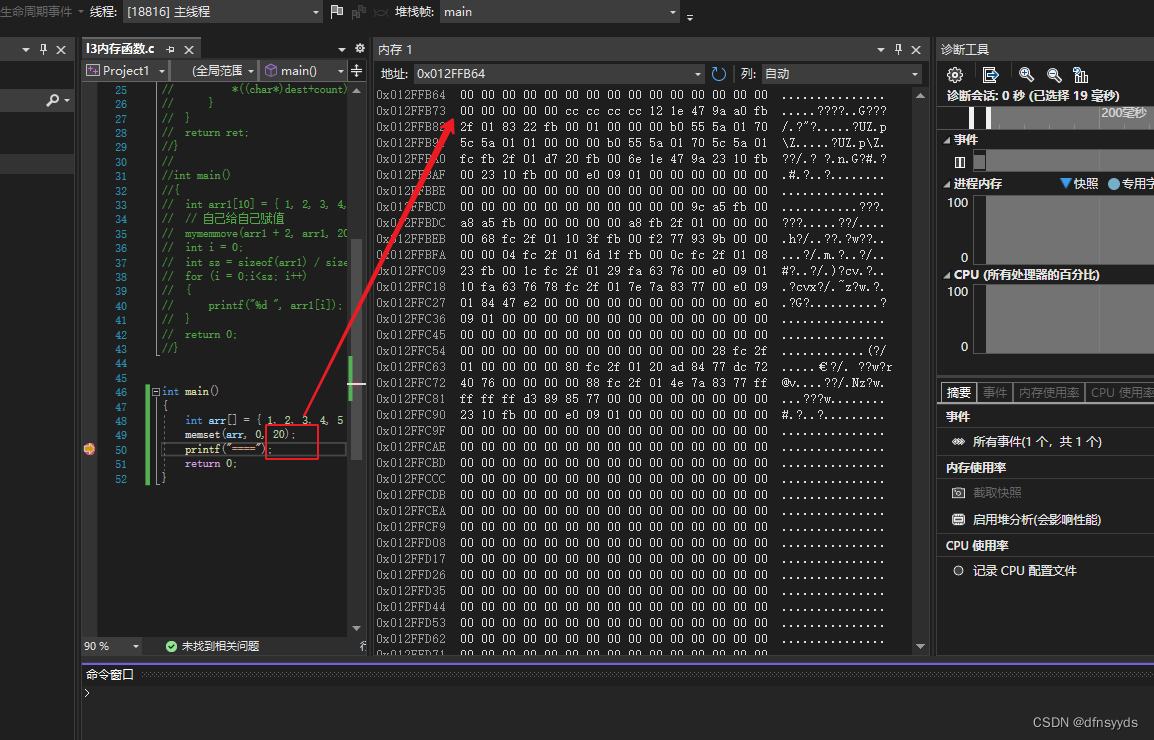This screenshot has width=1154, height=740.
Task: Click the search magnifier in the left panel
Action: coord(52,99)
